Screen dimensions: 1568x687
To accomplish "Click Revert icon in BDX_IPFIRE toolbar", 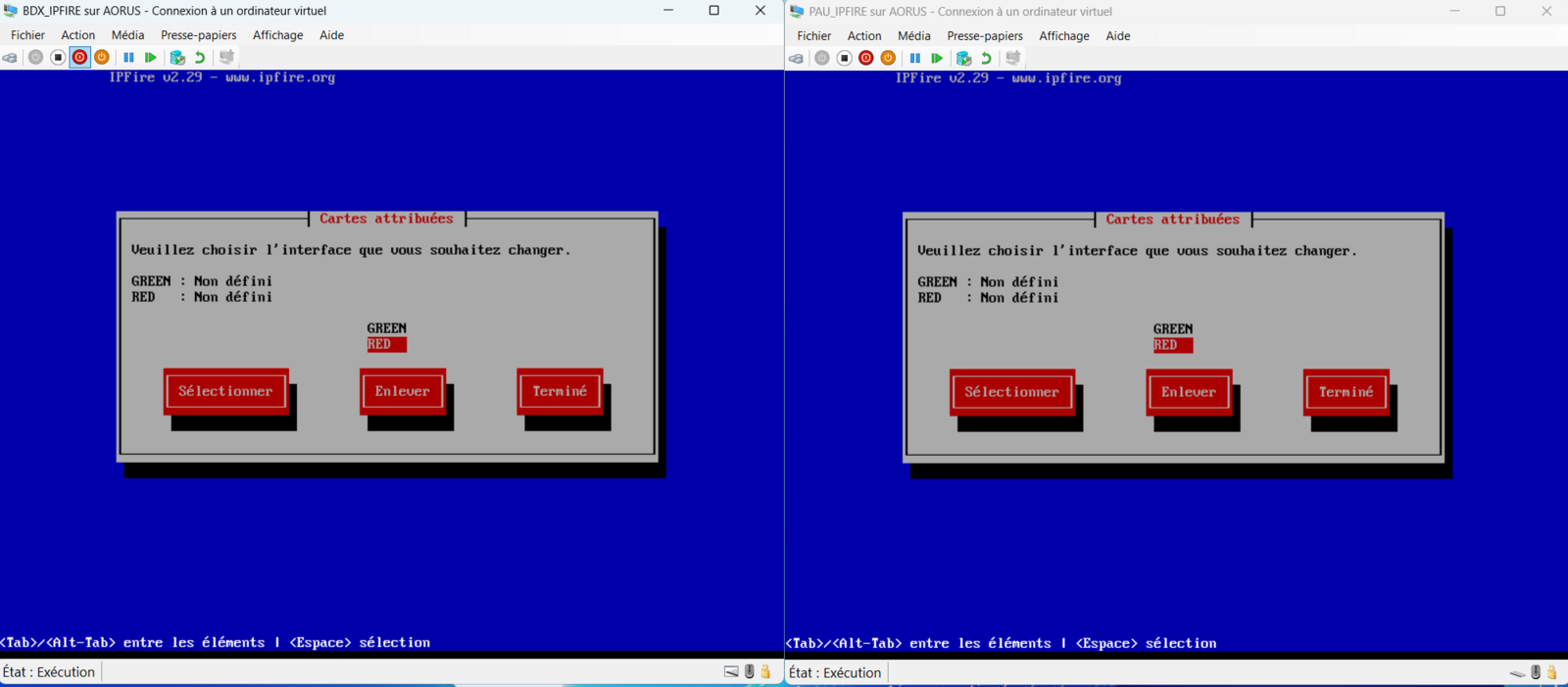I will pyautogui.click(x=200, y=58).
